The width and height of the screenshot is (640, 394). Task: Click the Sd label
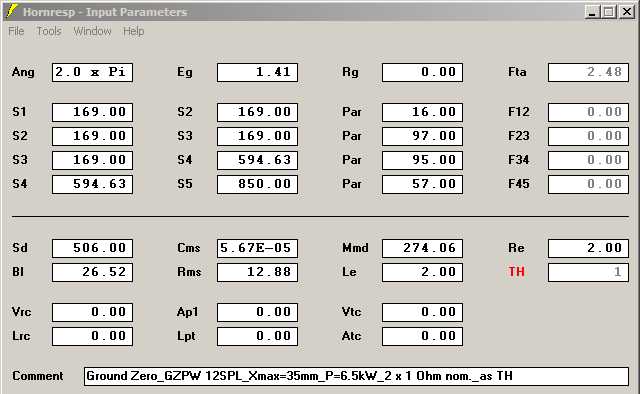[20, 248]
